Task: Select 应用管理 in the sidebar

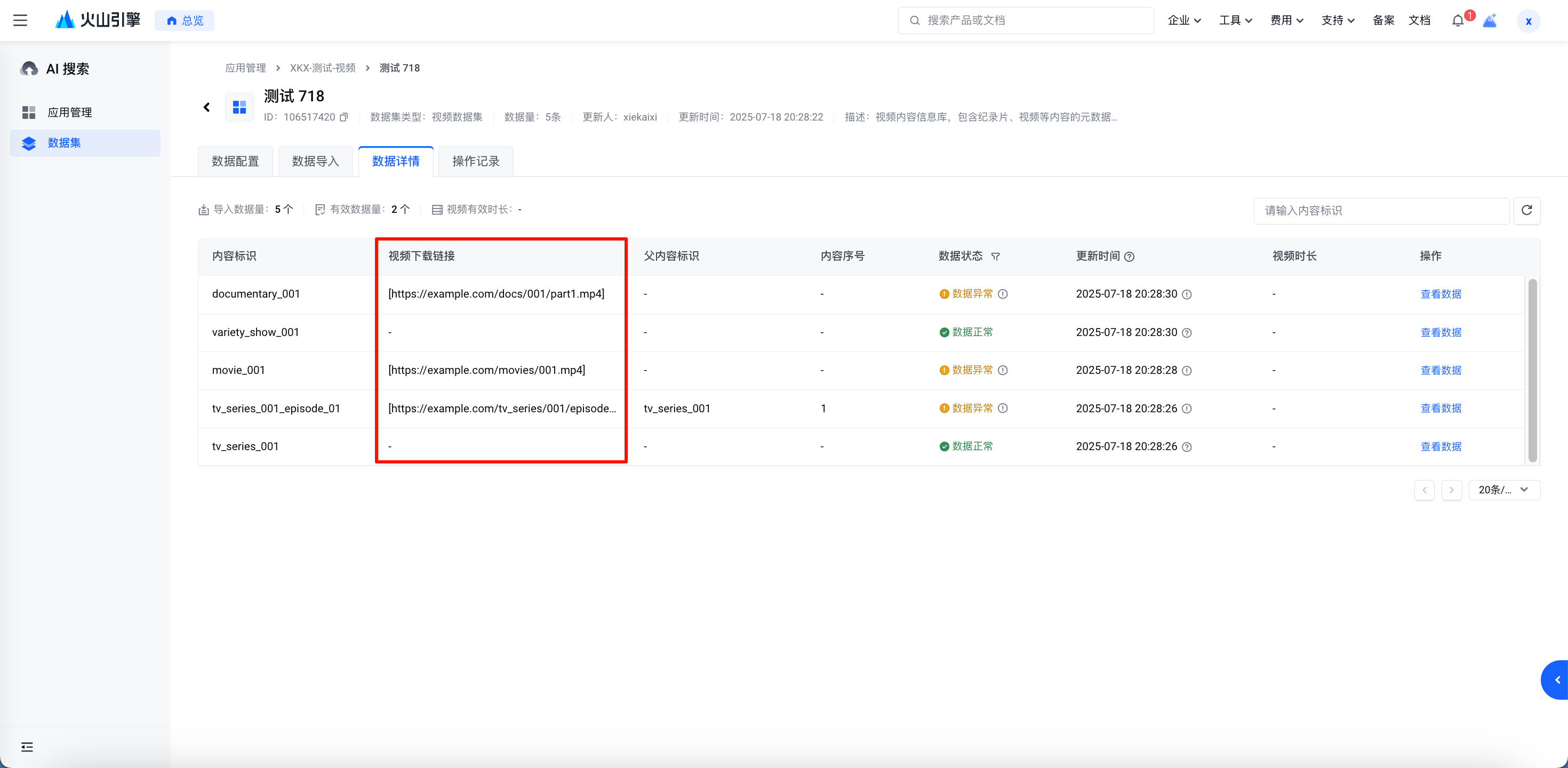Action: tap(69, 112)
